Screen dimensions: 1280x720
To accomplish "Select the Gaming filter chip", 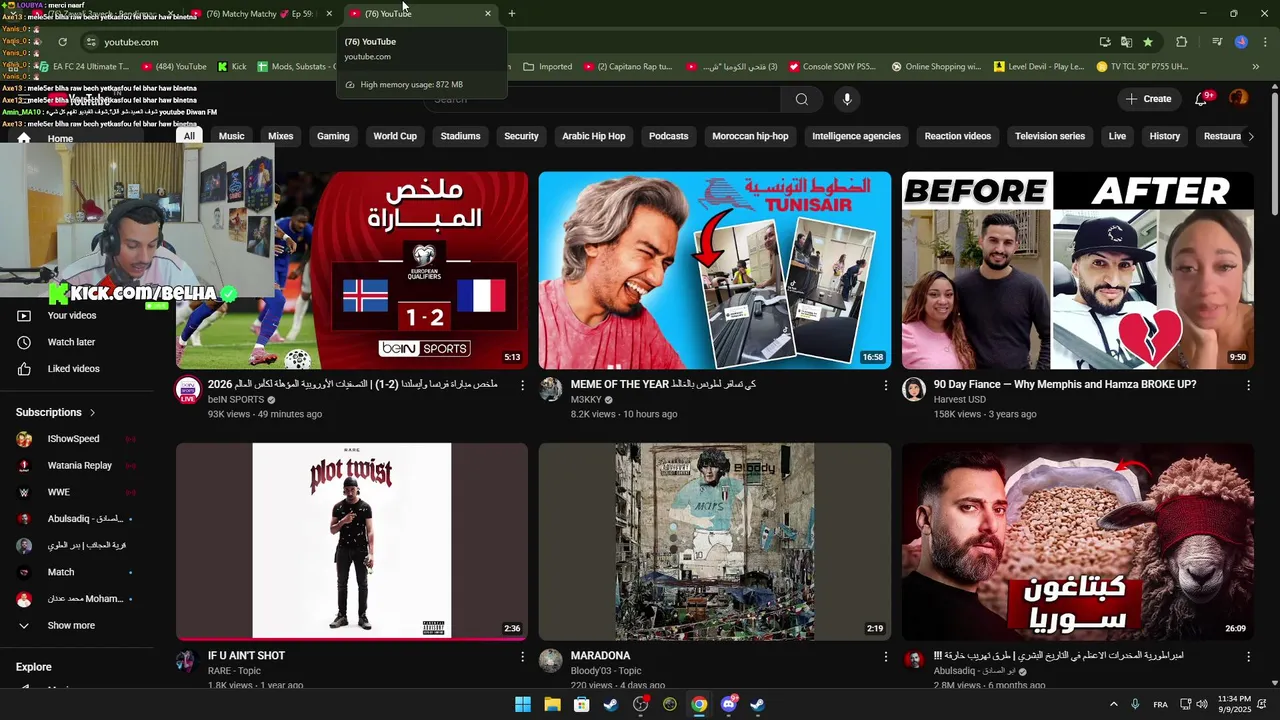I will point(333,136).
